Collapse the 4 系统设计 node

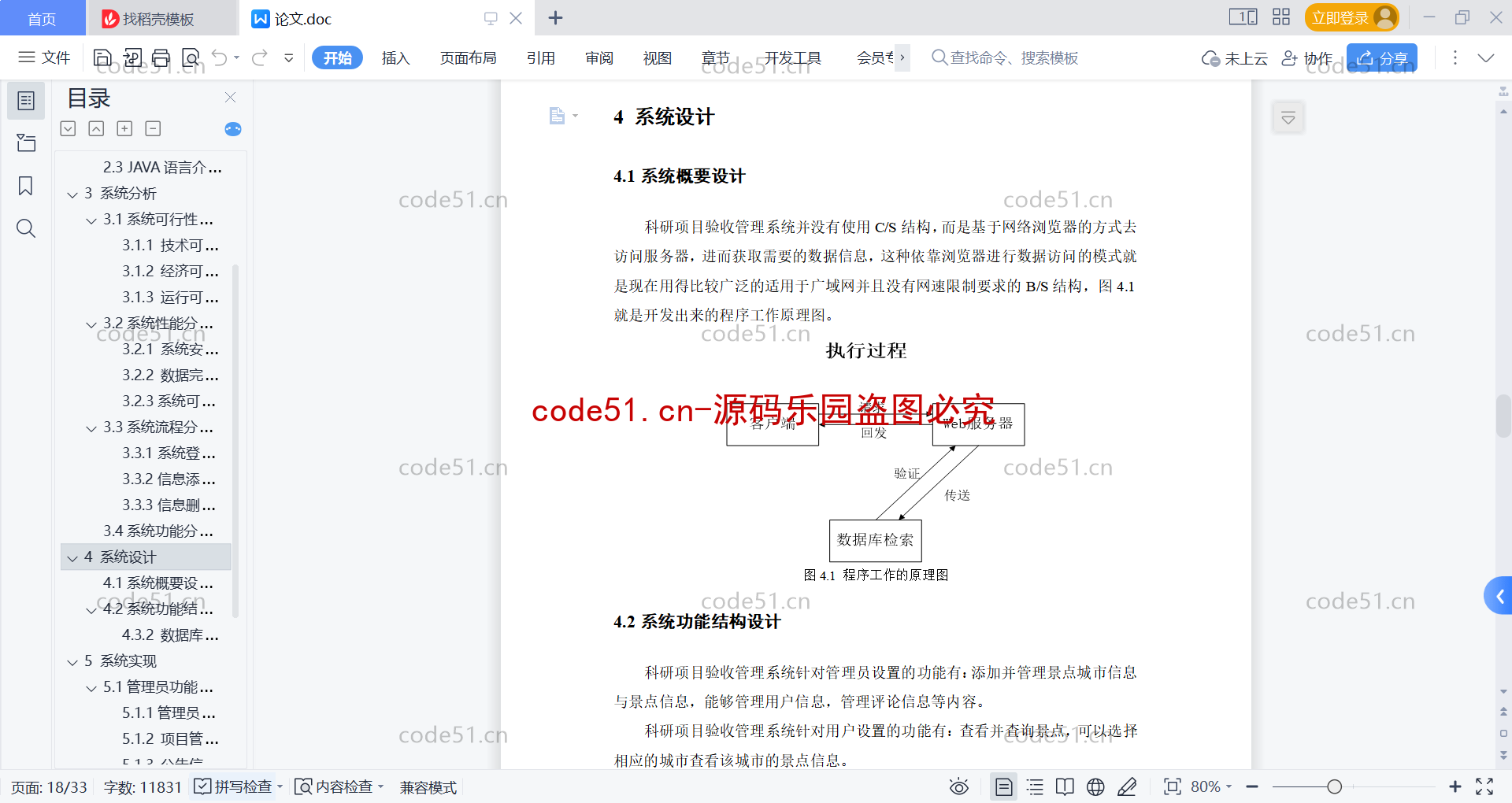tap(72, 558)
